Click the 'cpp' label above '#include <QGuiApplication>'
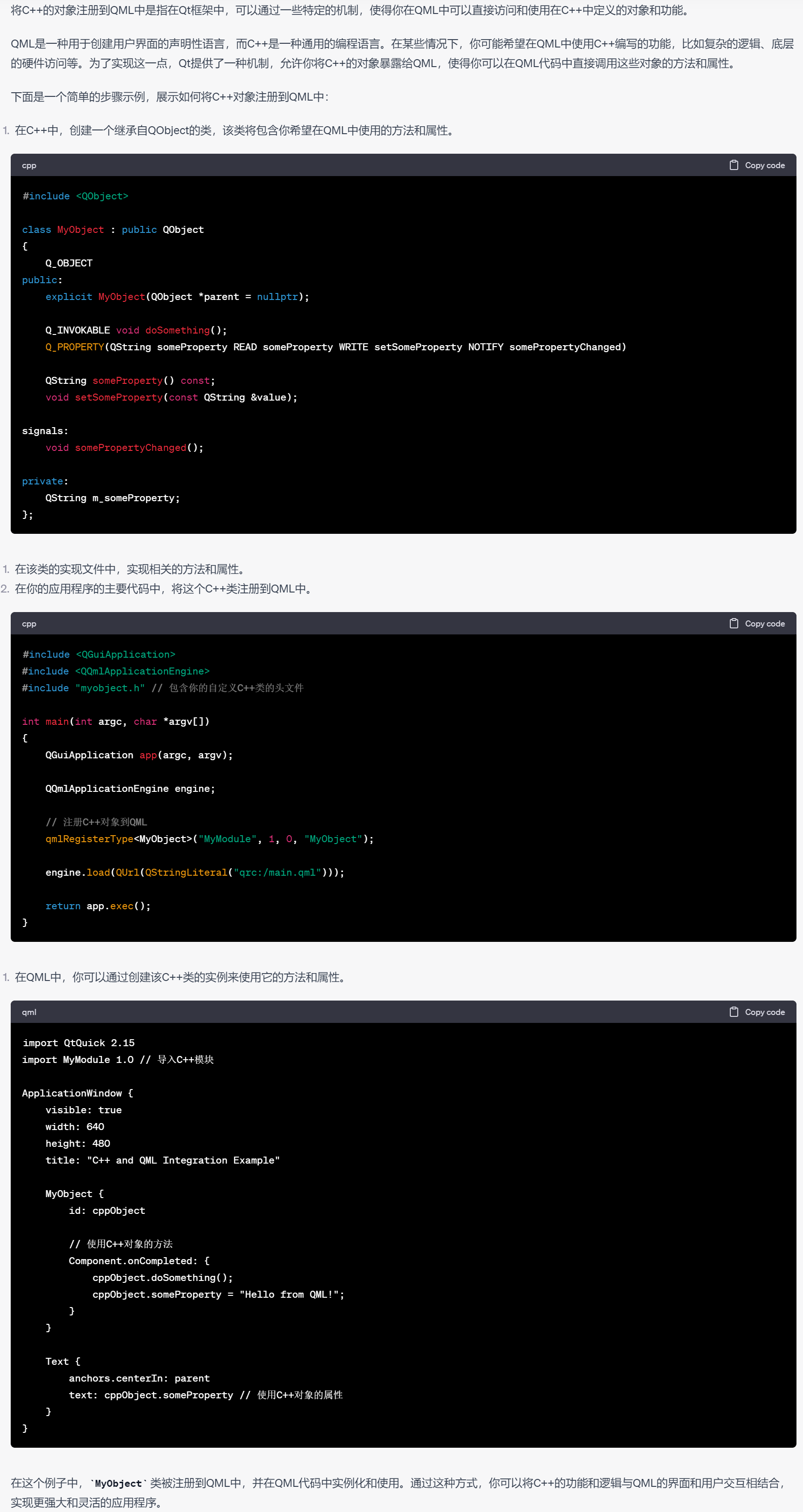The height and width of the screenshot is (1512, 803). [x=29, y=623]
